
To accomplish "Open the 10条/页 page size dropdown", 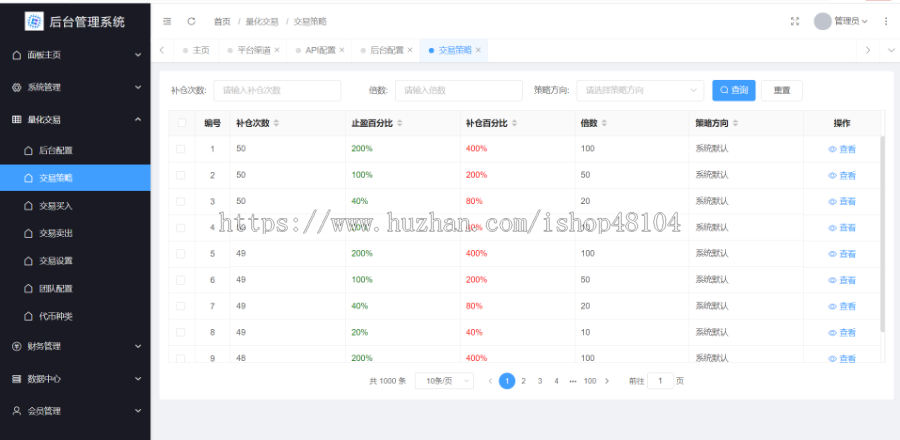I will (444, 381).
